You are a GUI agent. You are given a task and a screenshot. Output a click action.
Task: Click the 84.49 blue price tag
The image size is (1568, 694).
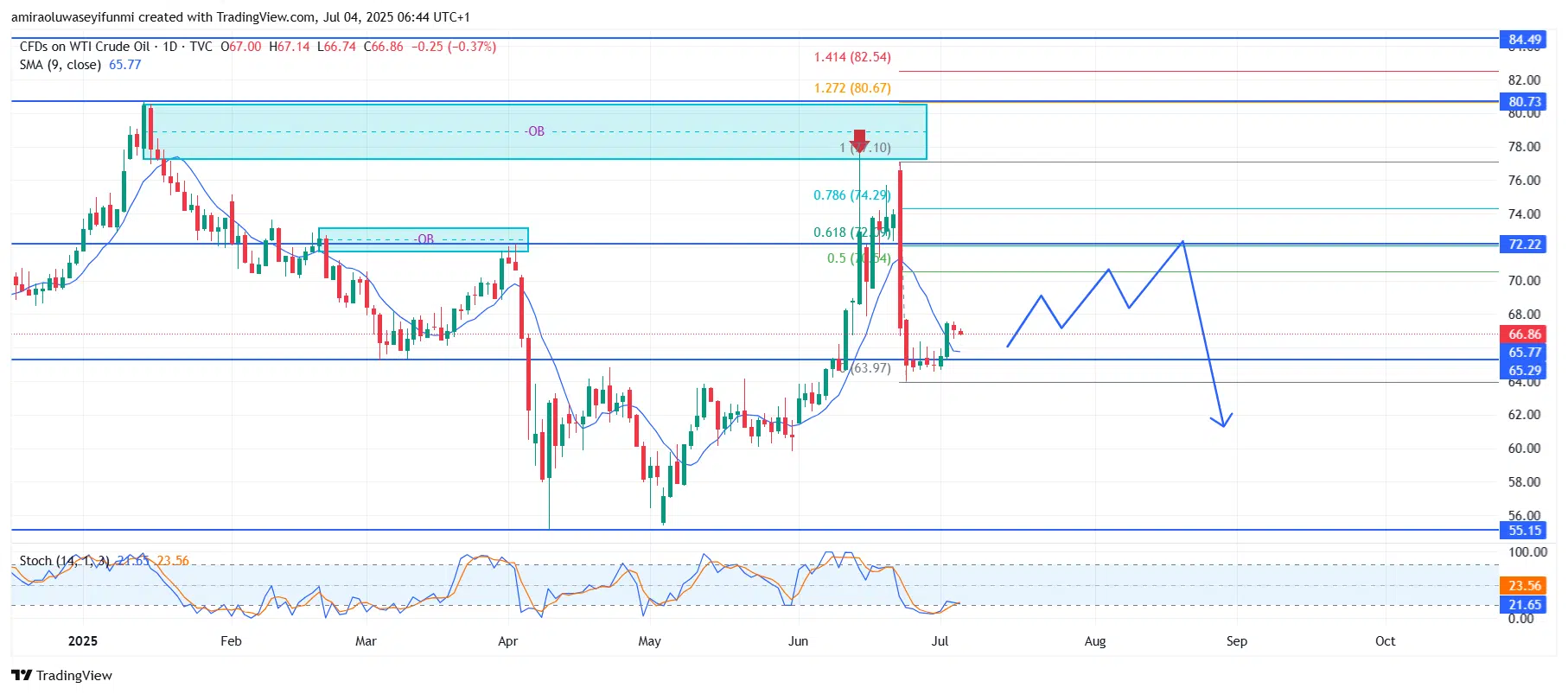(1524, 39)
